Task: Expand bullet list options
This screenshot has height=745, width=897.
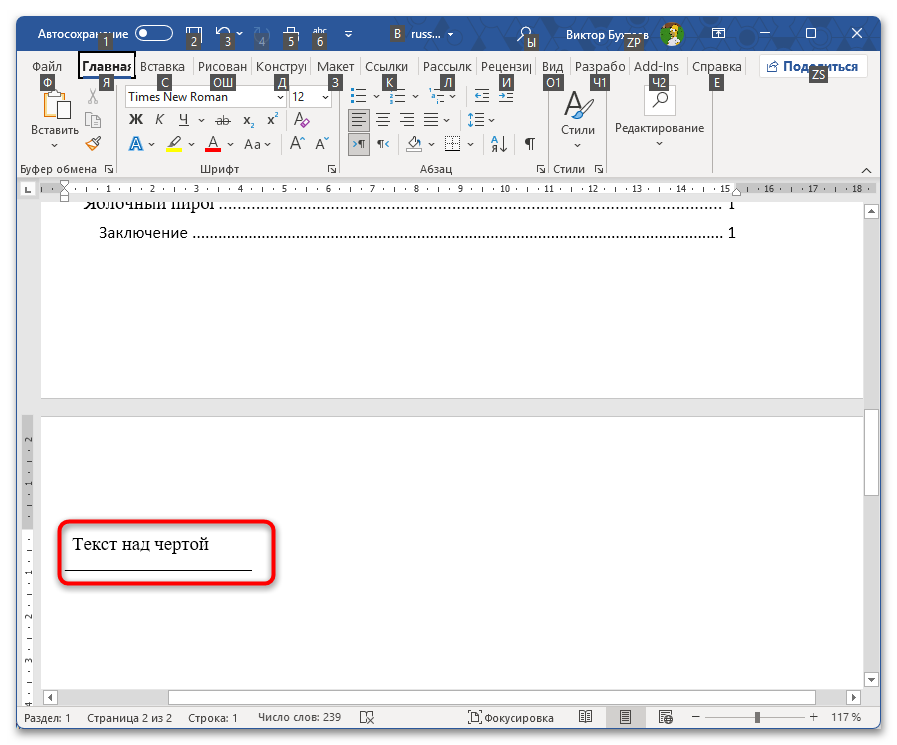Action: click(x=376, y=96)
